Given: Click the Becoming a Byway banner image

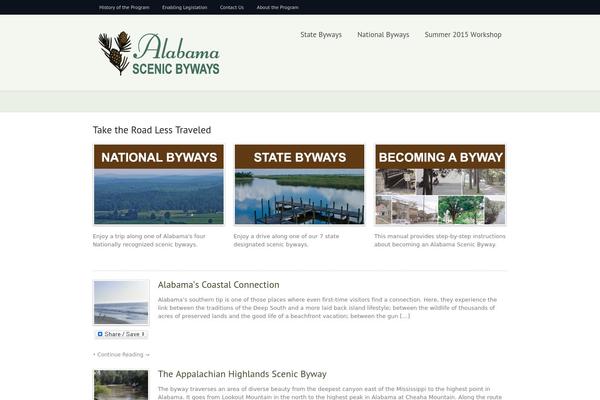Looking at the screenshot, I should [440, 184].
